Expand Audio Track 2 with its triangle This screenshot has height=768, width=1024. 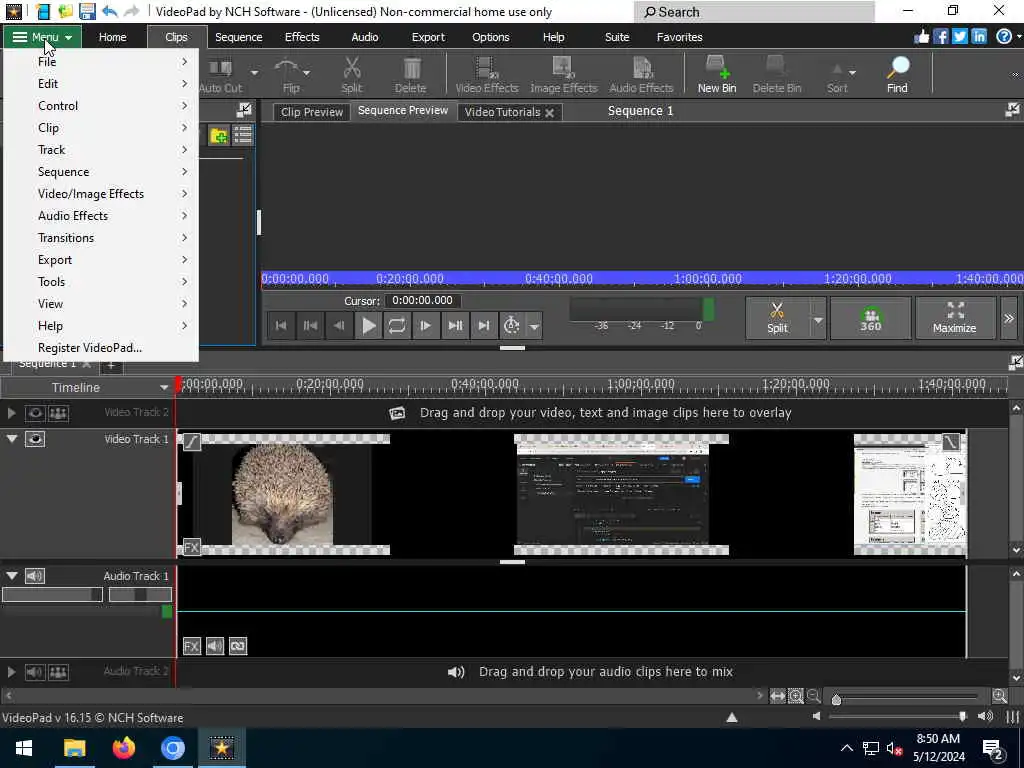pyautogui.click(x=12, y=671)
